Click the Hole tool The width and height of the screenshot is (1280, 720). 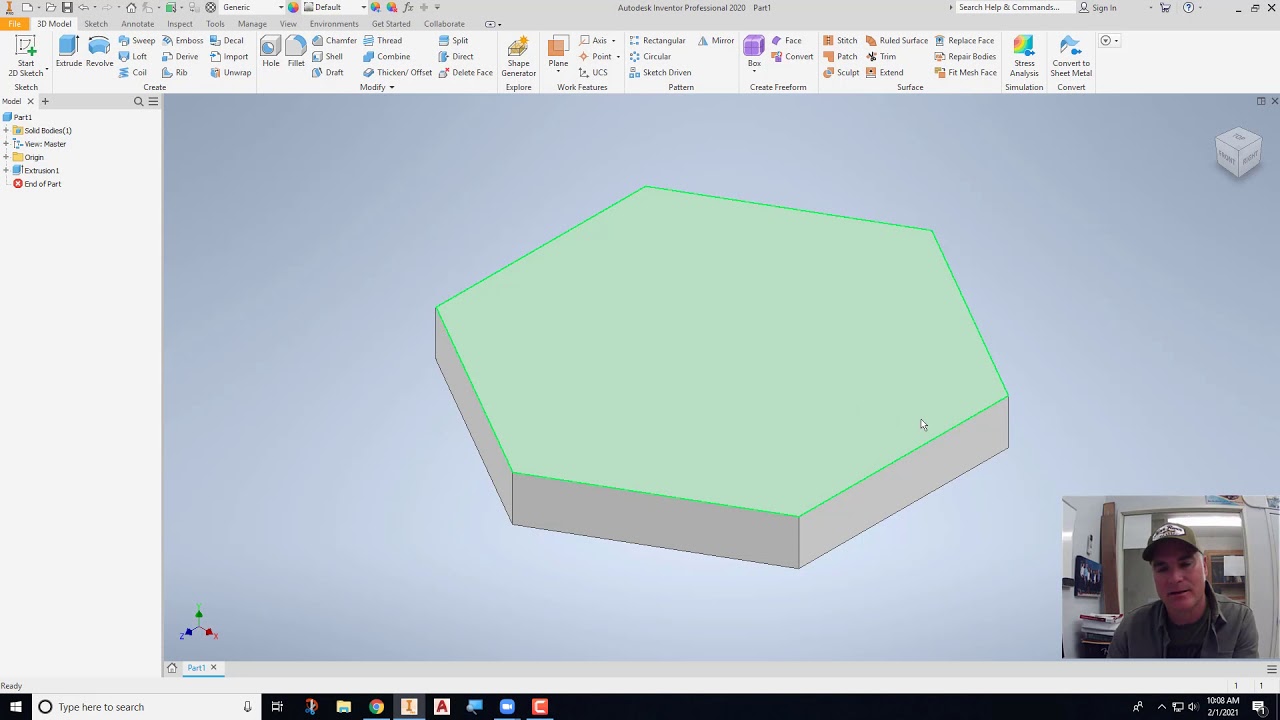271,52
